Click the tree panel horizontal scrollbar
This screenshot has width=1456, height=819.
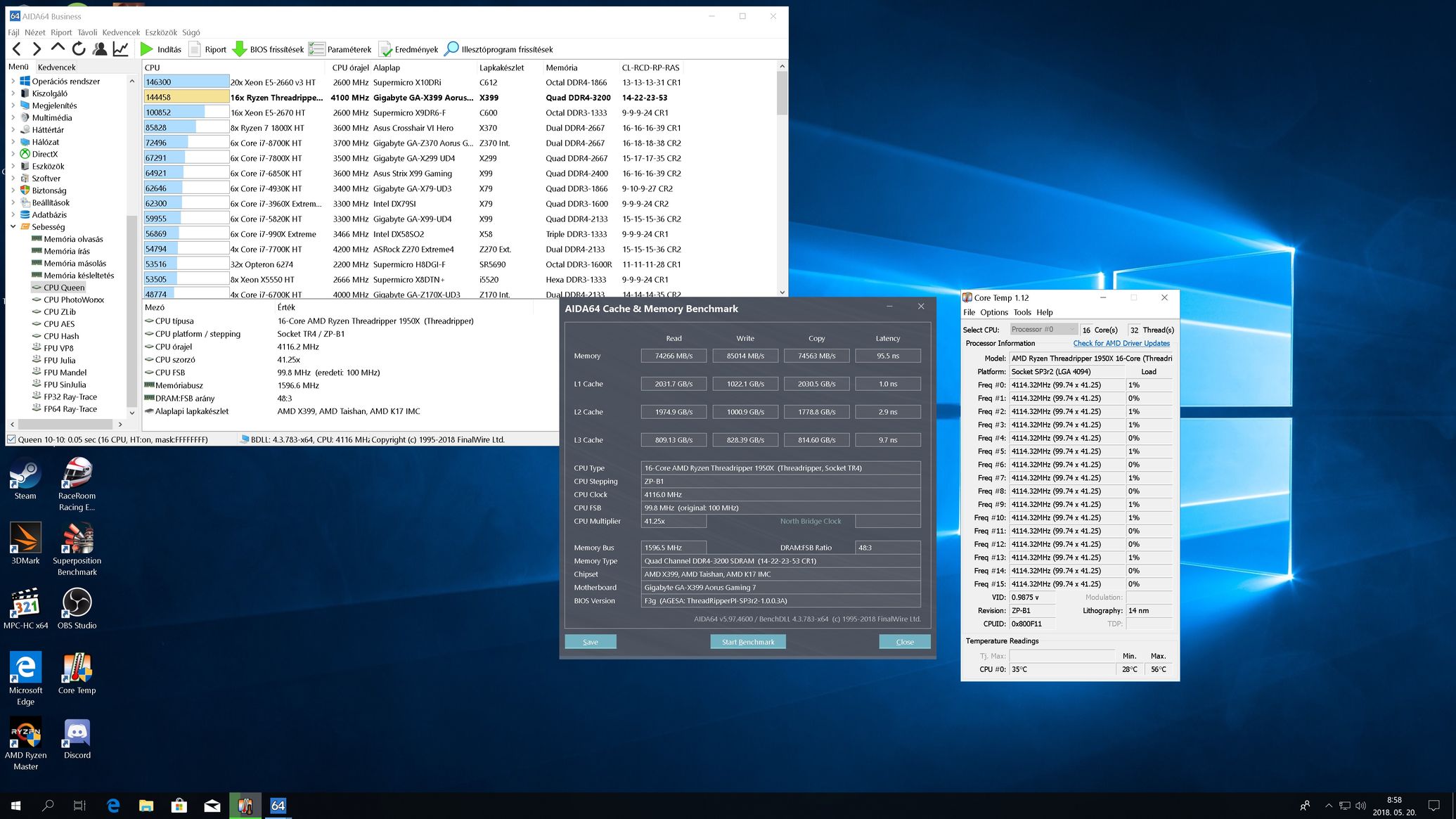click(67, 424)
